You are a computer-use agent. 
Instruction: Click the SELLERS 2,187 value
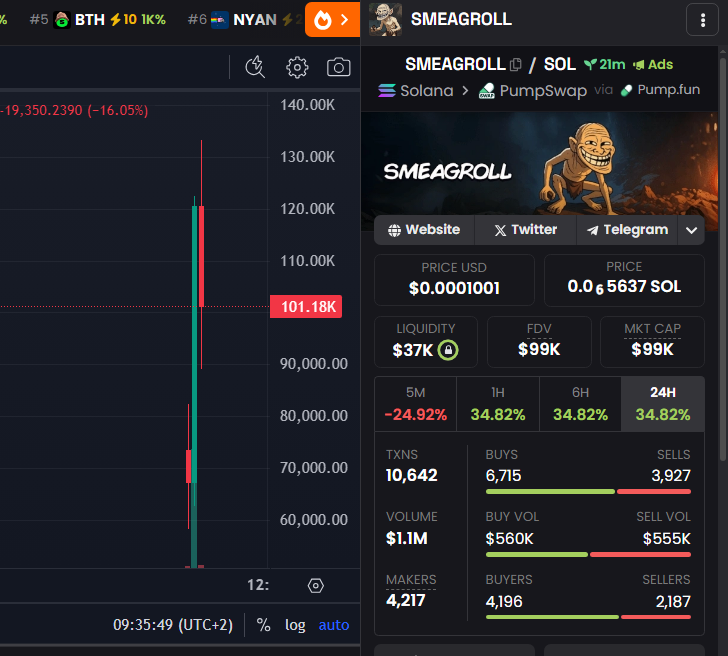[x=673, y=602]
